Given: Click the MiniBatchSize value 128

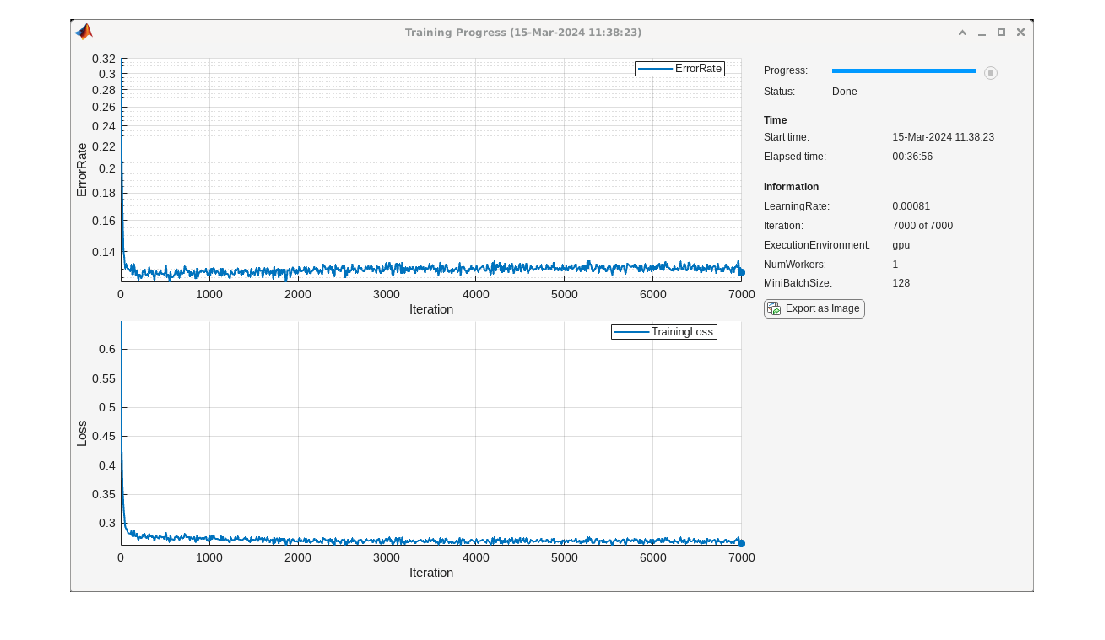Looking at the screenshot, I should (x=902, y=284).
